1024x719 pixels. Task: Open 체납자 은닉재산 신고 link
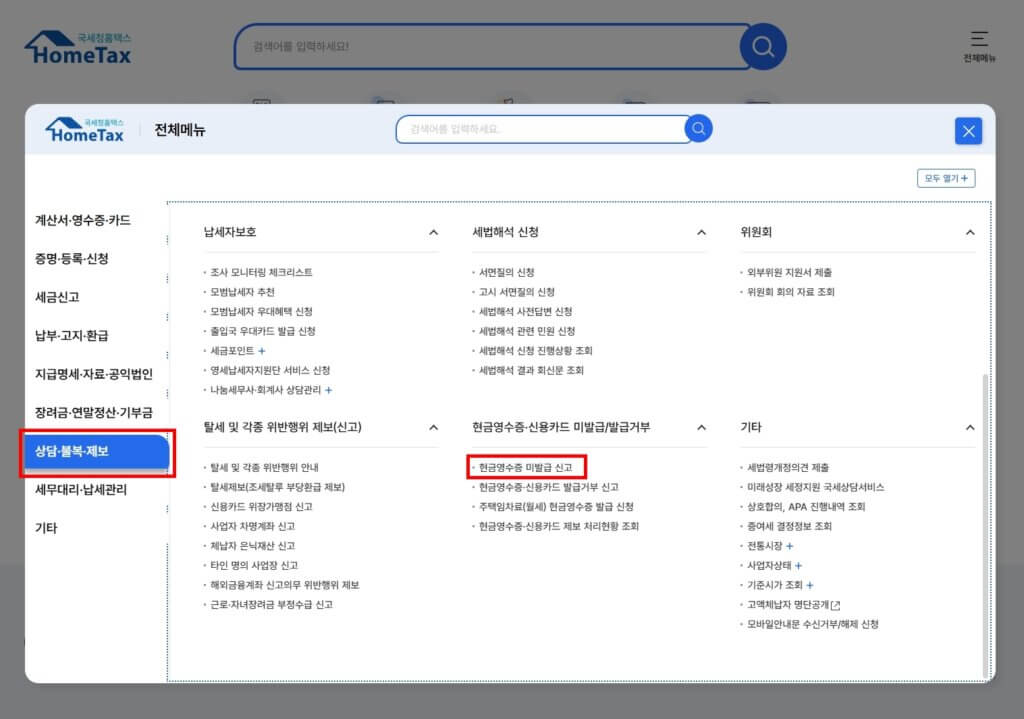tap(253, 546)
